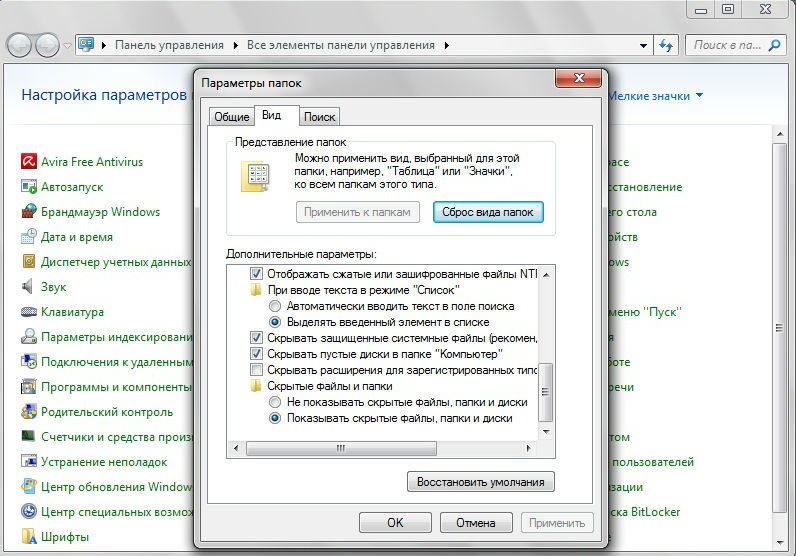The width and height of the screenshot is (796, 556).
Task: Expand the address bar history dropdown arrow
Action: (643, 45)
